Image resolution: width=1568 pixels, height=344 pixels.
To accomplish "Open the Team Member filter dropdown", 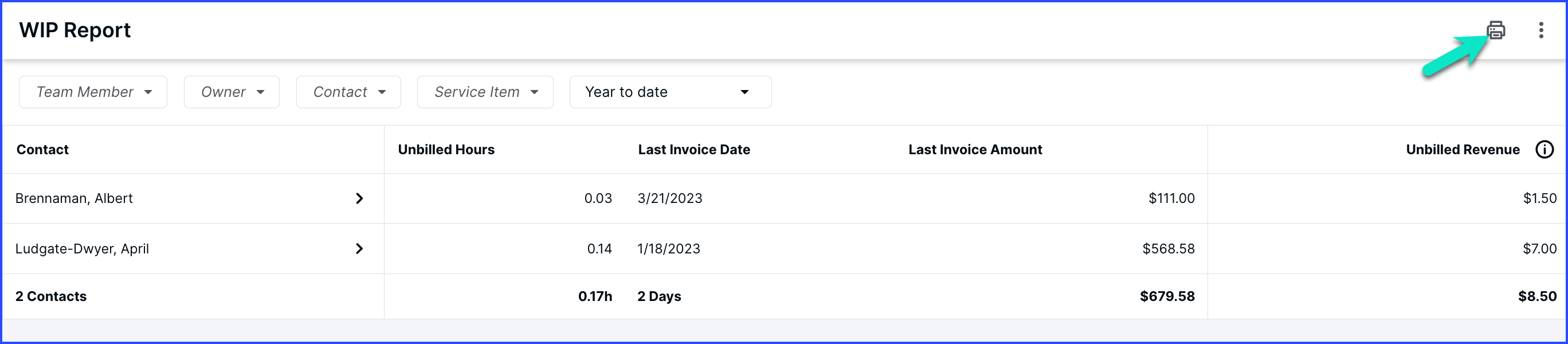I will 93,92.
